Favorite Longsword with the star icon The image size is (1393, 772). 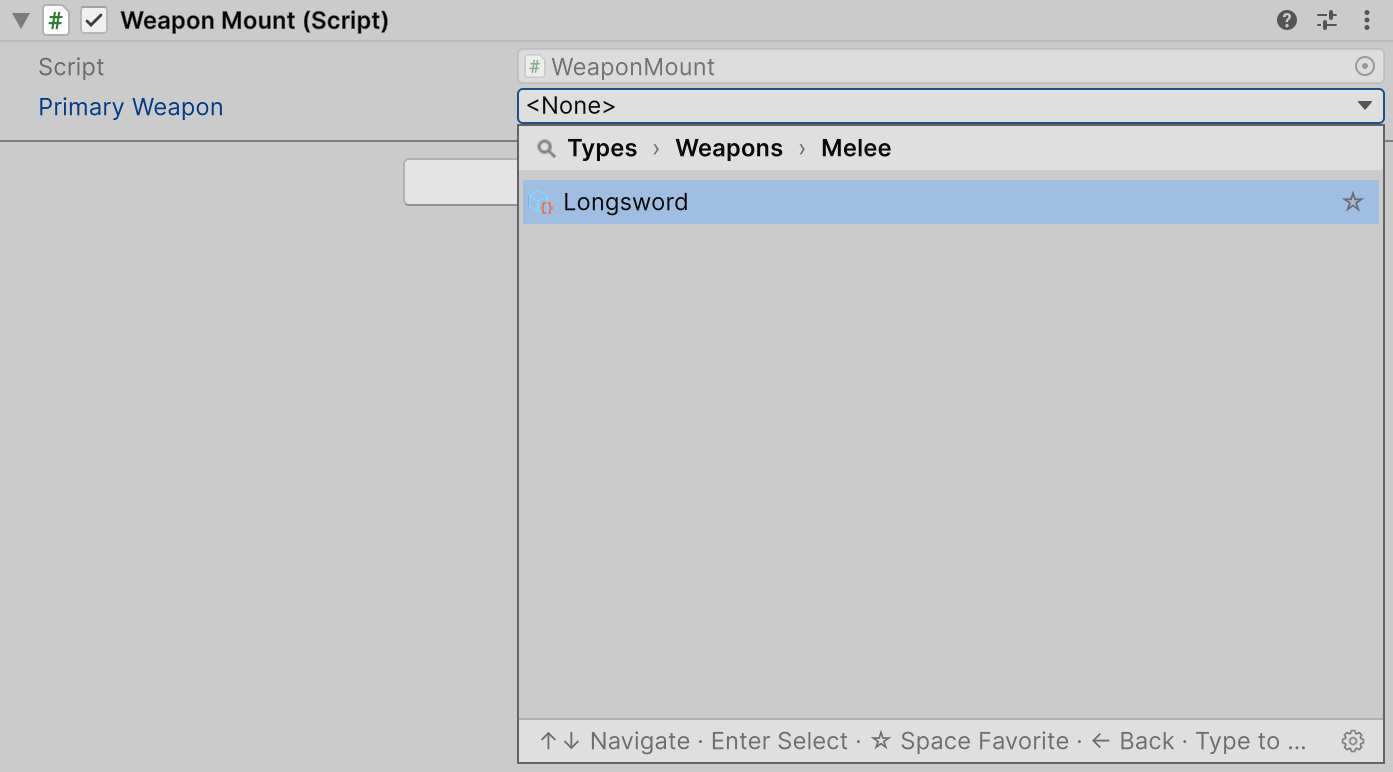click(1353, 202)
